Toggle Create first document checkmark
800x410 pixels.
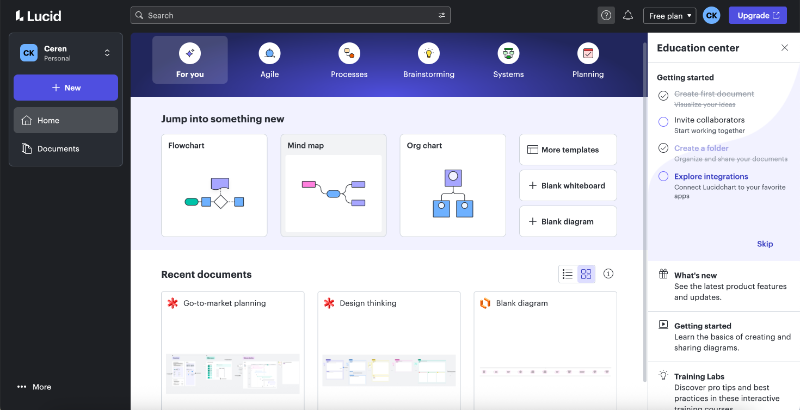point(663,95)
